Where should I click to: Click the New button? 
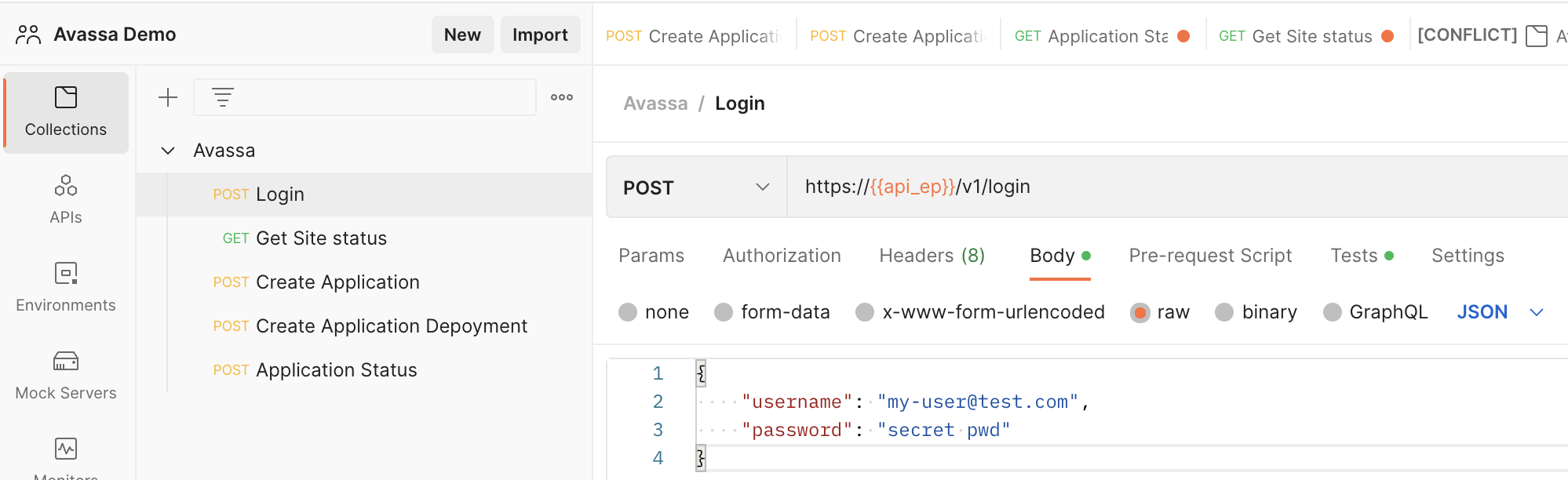pos(462,35)
